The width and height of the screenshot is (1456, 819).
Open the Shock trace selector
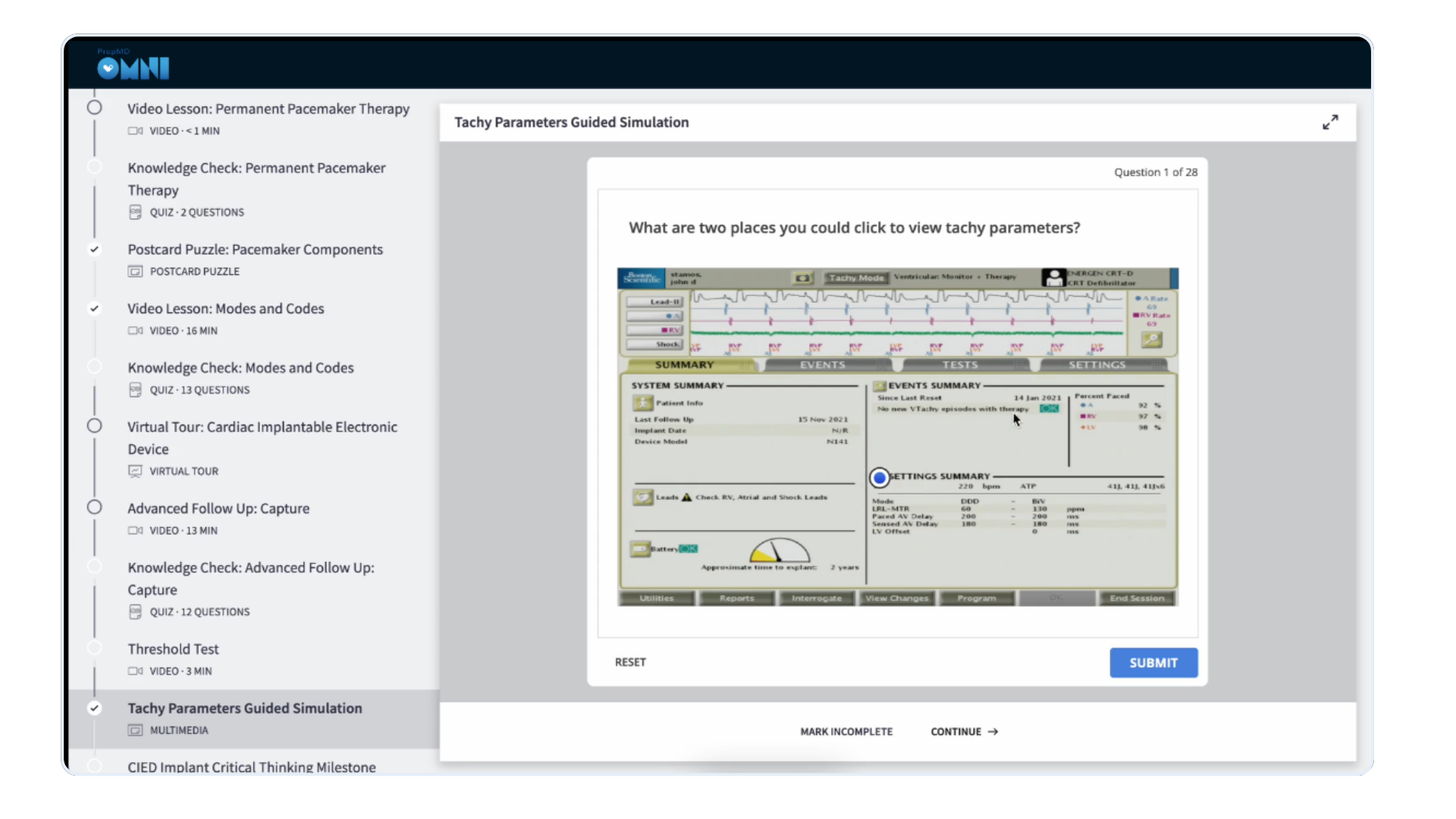[654, 344]
